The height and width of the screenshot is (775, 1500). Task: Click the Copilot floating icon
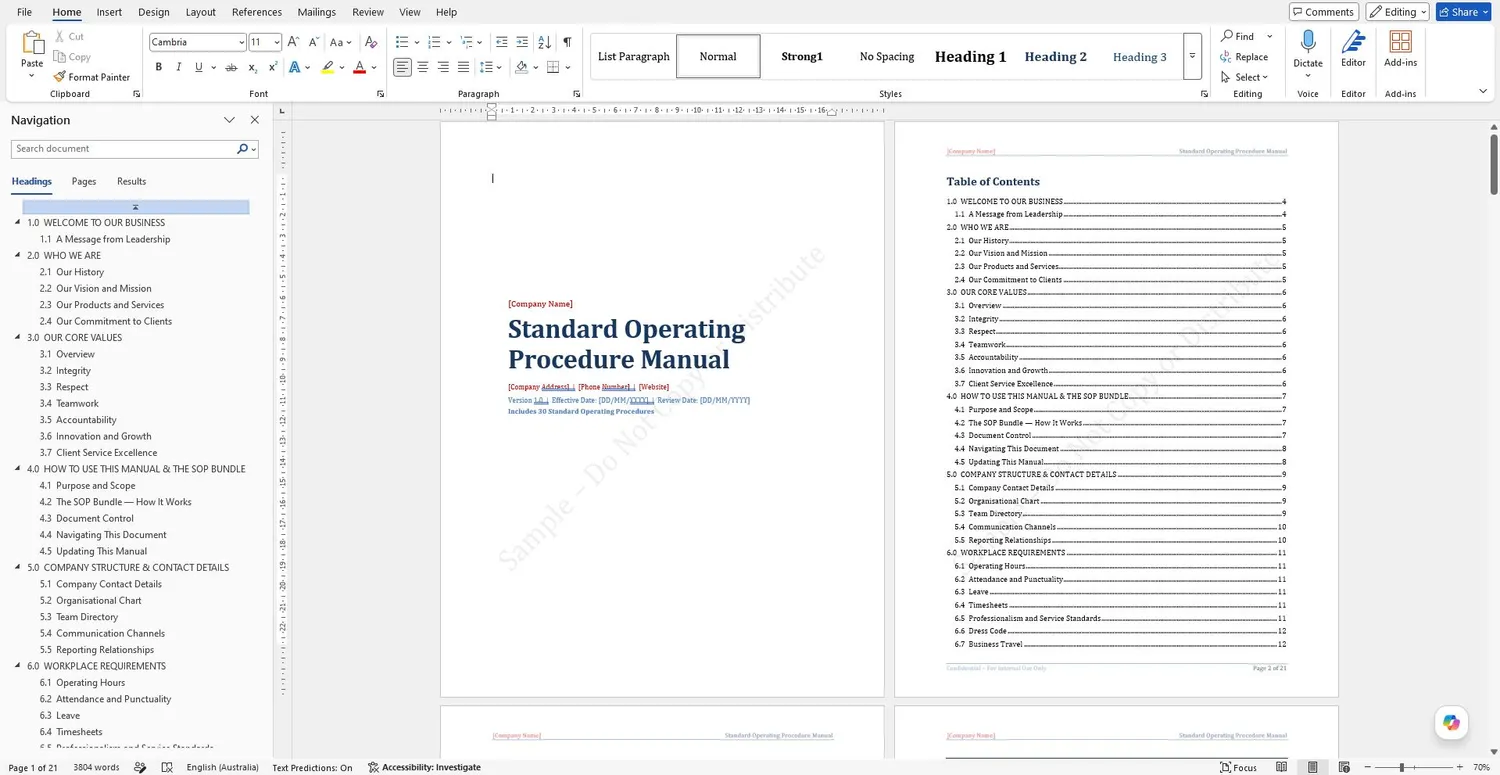(1451, 722)
